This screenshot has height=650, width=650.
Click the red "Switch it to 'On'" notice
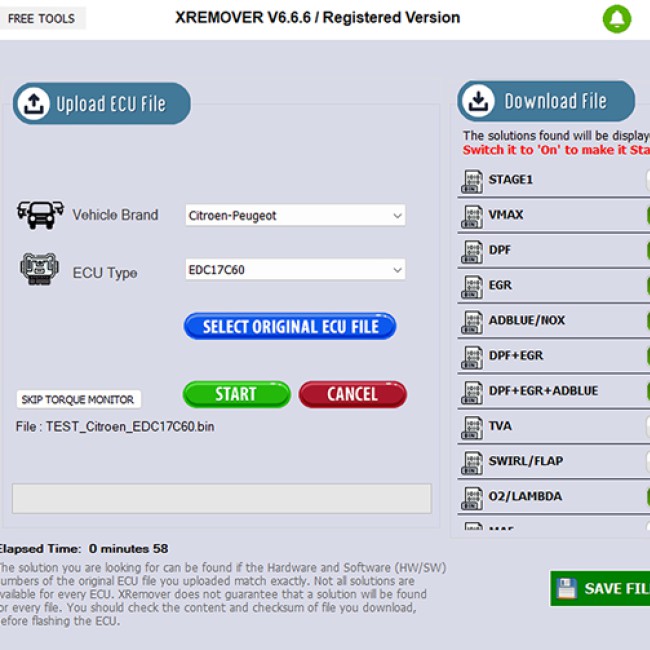556,150
